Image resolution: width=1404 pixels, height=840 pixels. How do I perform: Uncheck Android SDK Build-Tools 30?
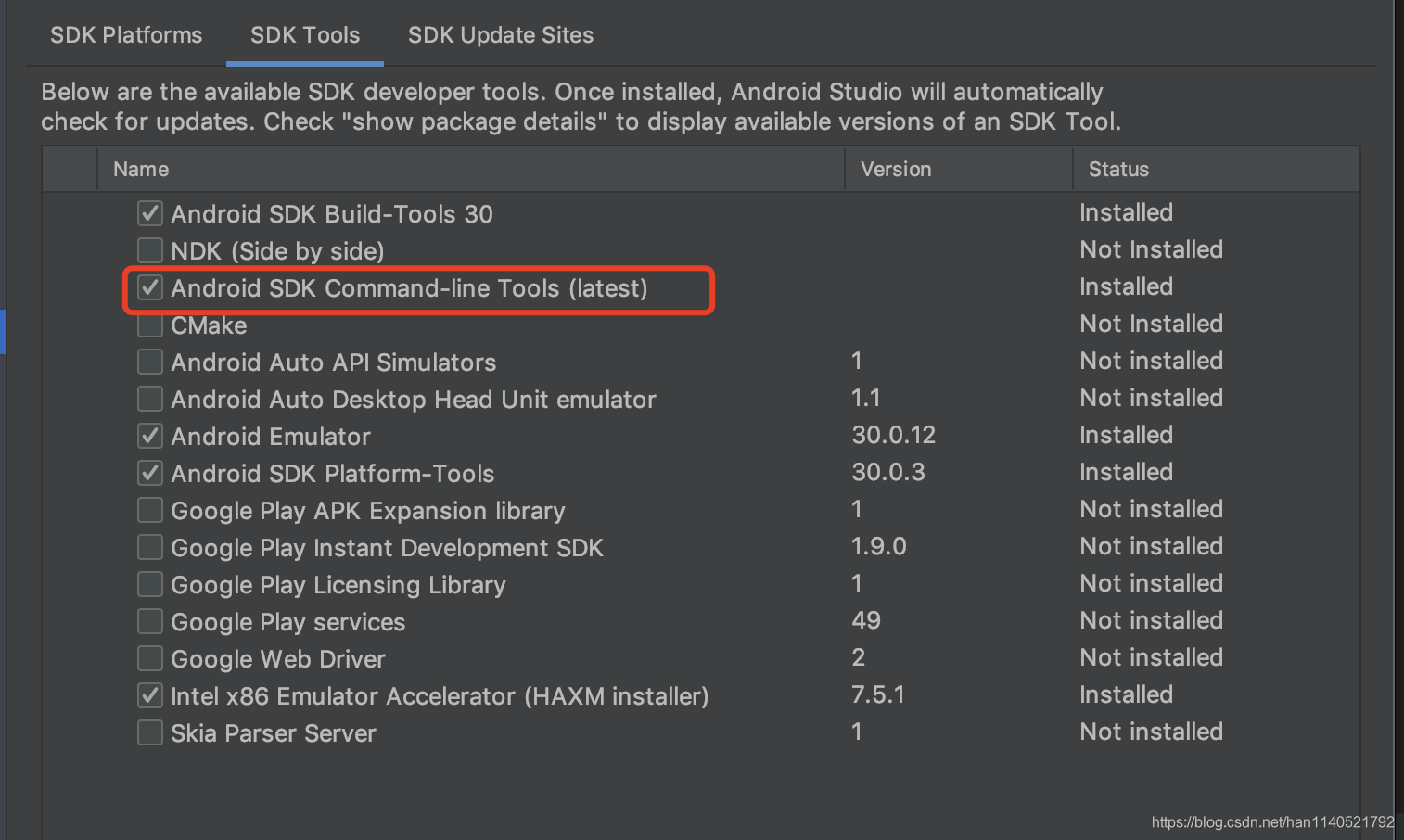tap(149, 212)
